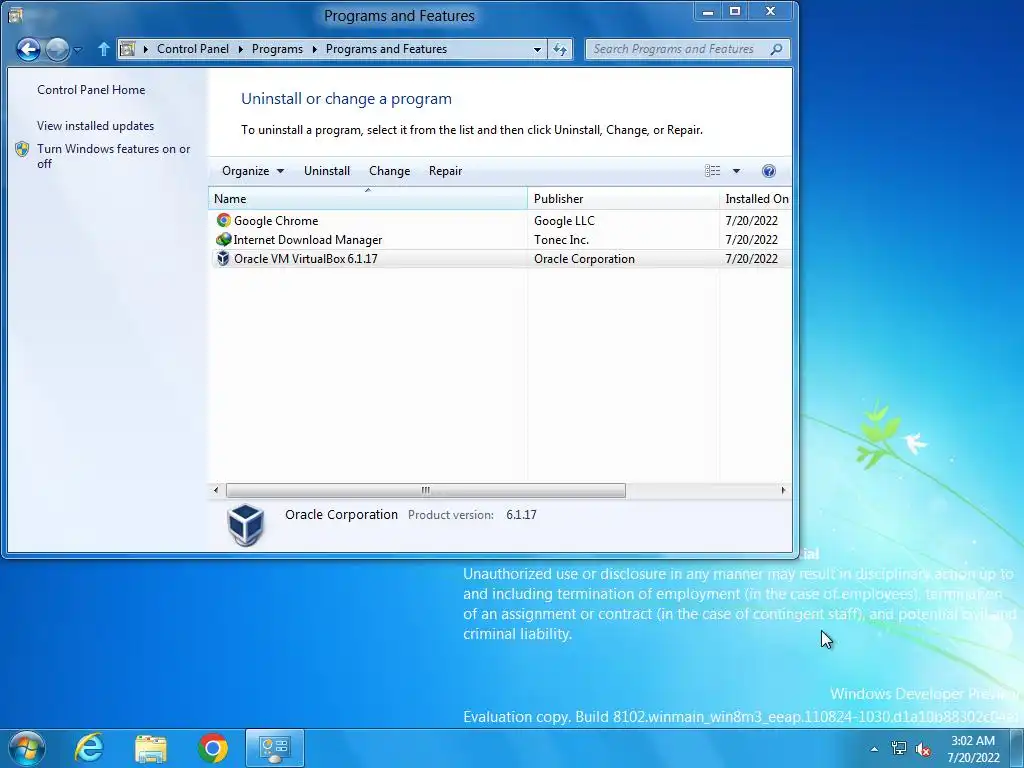Sort by the Publisher column header

coord(622,199)
